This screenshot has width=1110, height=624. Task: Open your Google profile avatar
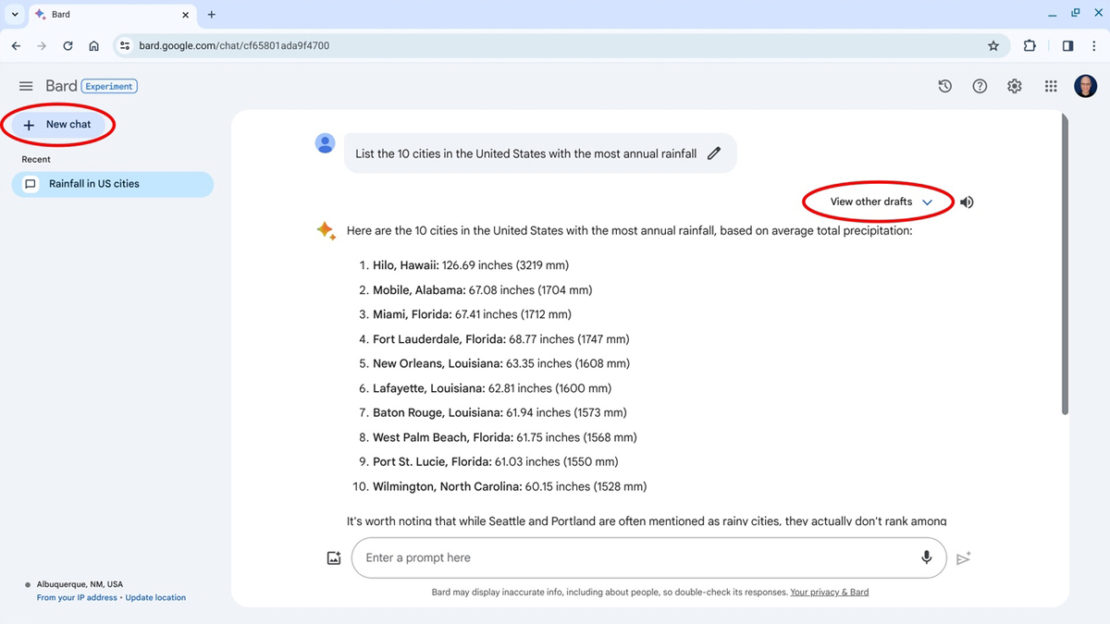pyautogui.click(x=1085, y=86)
